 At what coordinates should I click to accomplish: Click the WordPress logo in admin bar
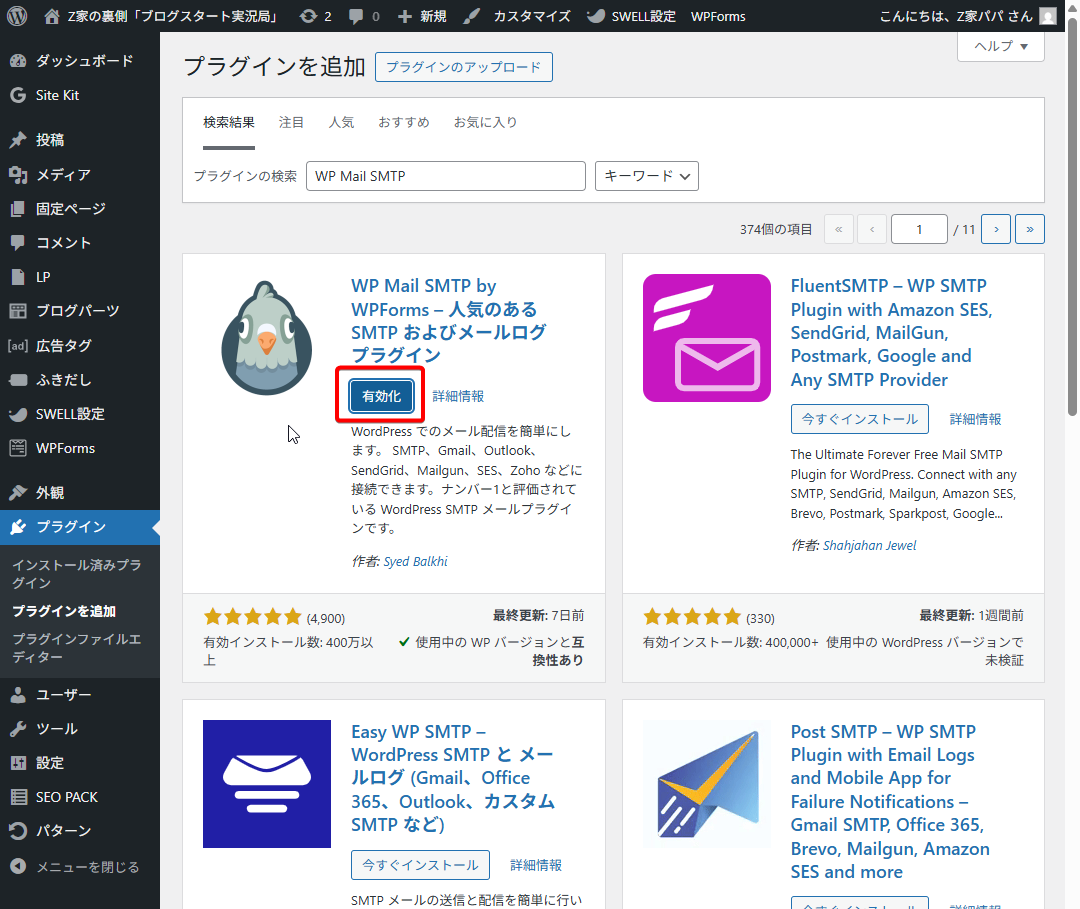17,16
